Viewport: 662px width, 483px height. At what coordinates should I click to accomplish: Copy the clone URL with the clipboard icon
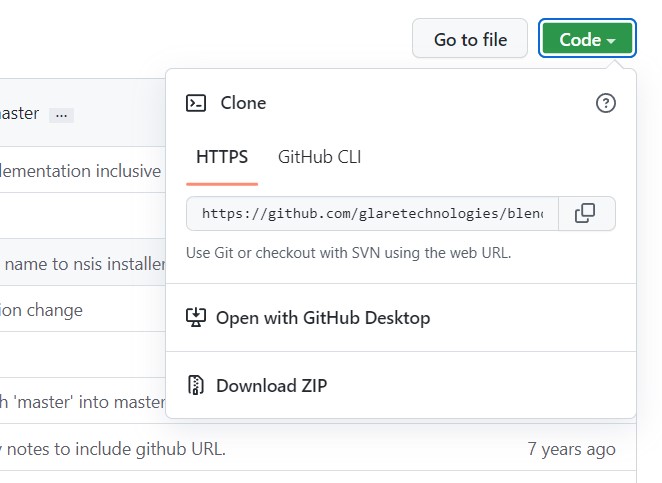(x=585, y=213)
